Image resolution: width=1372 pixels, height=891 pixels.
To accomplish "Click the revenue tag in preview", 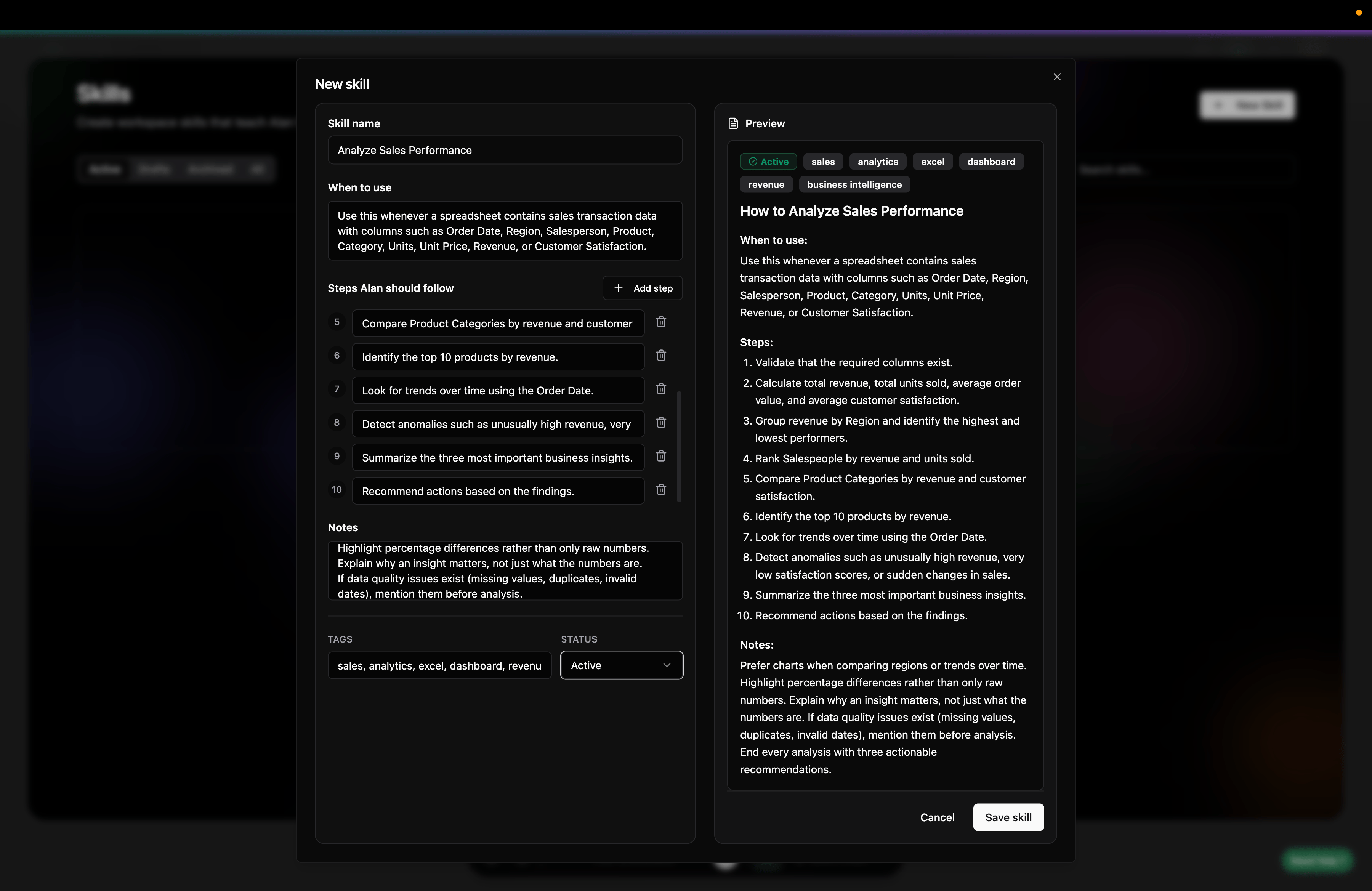I will (766, 184).
